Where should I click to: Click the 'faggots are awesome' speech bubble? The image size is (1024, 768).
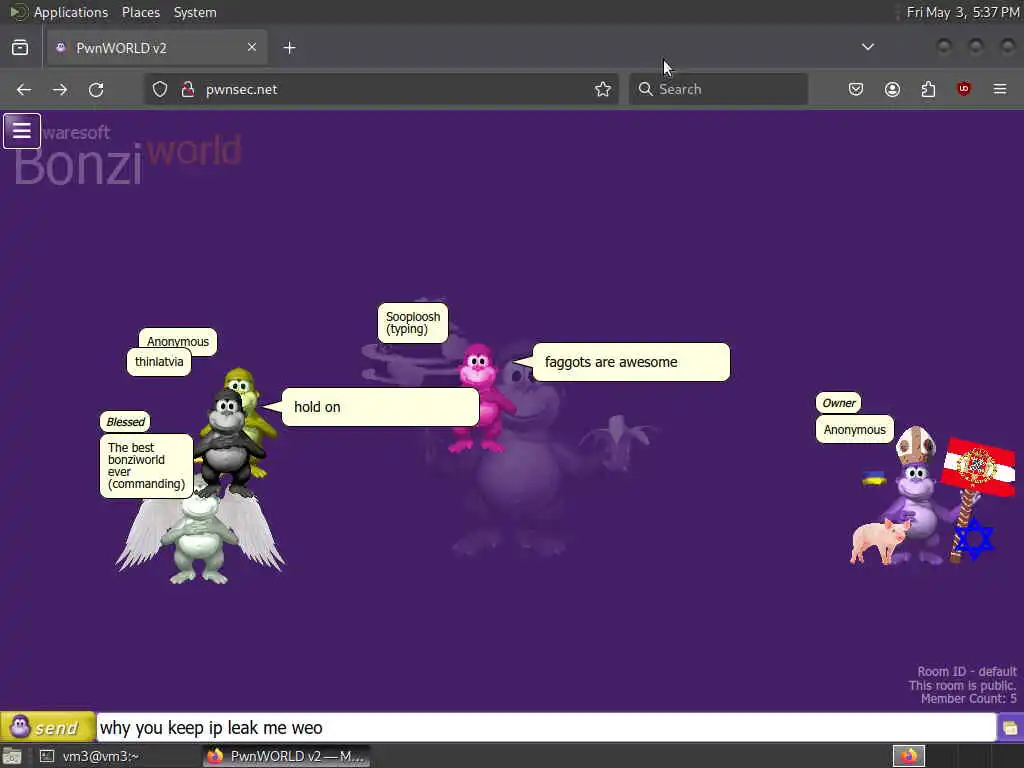(631, 362)
